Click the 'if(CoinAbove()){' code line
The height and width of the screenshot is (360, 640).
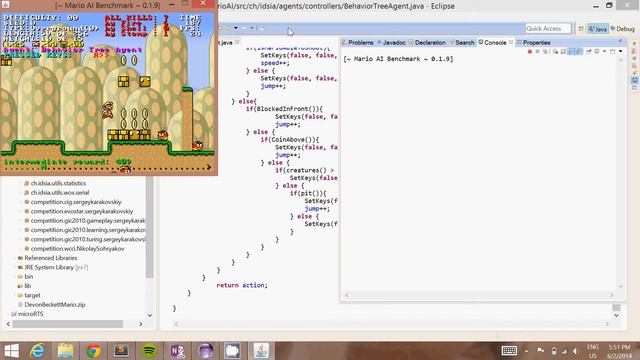(290, 140)
